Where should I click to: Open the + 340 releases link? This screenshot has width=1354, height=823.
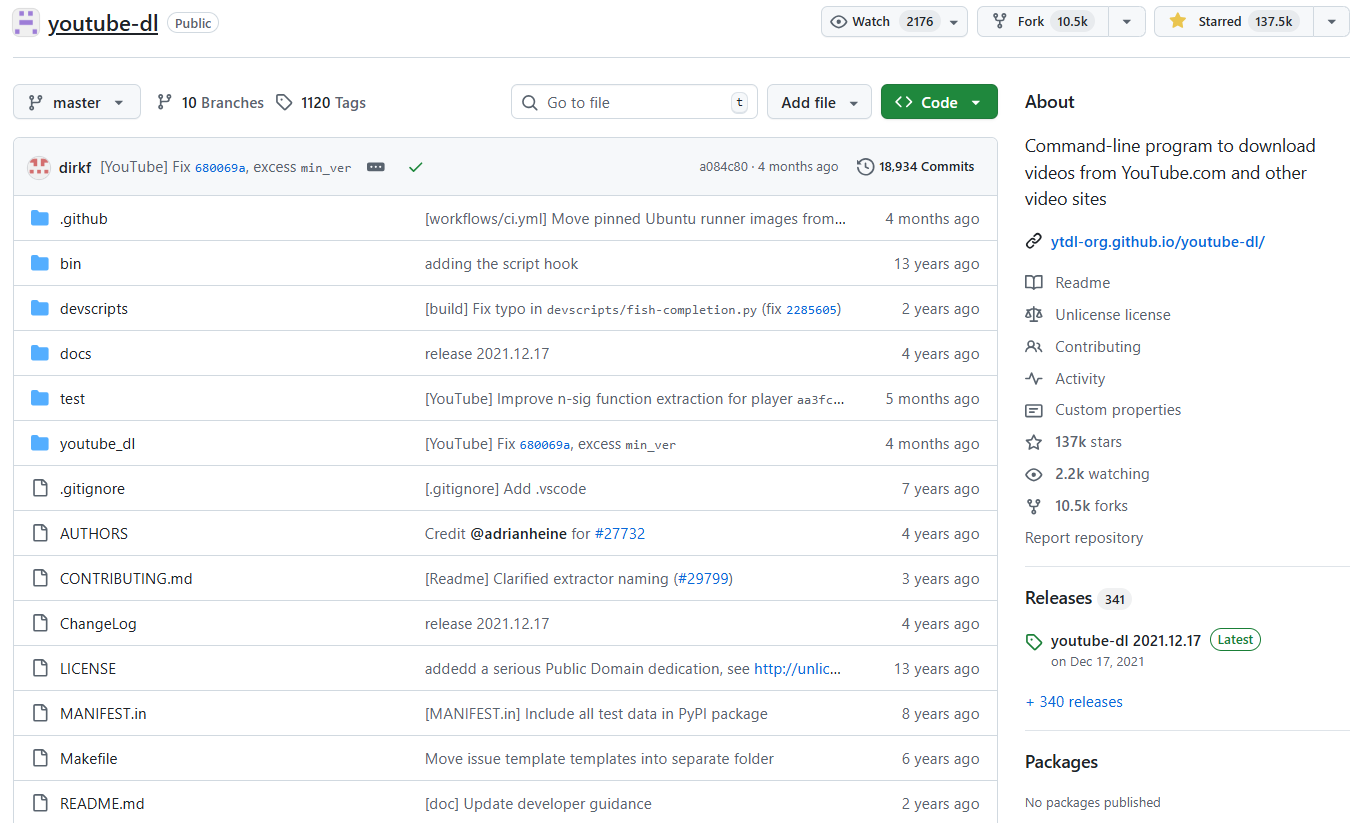tap(1074, 702)
